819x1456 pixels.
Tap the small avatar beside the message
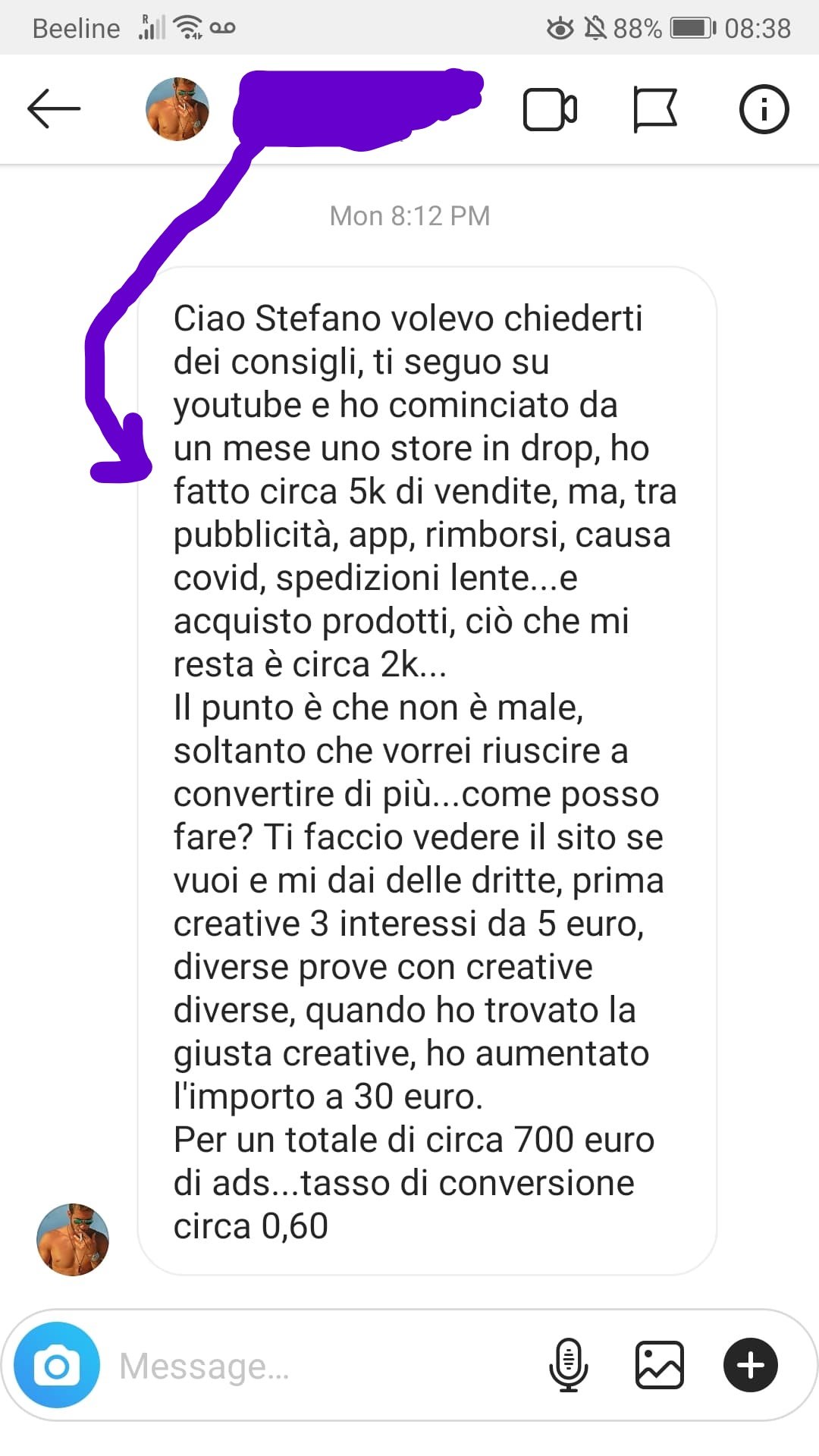73,1239
